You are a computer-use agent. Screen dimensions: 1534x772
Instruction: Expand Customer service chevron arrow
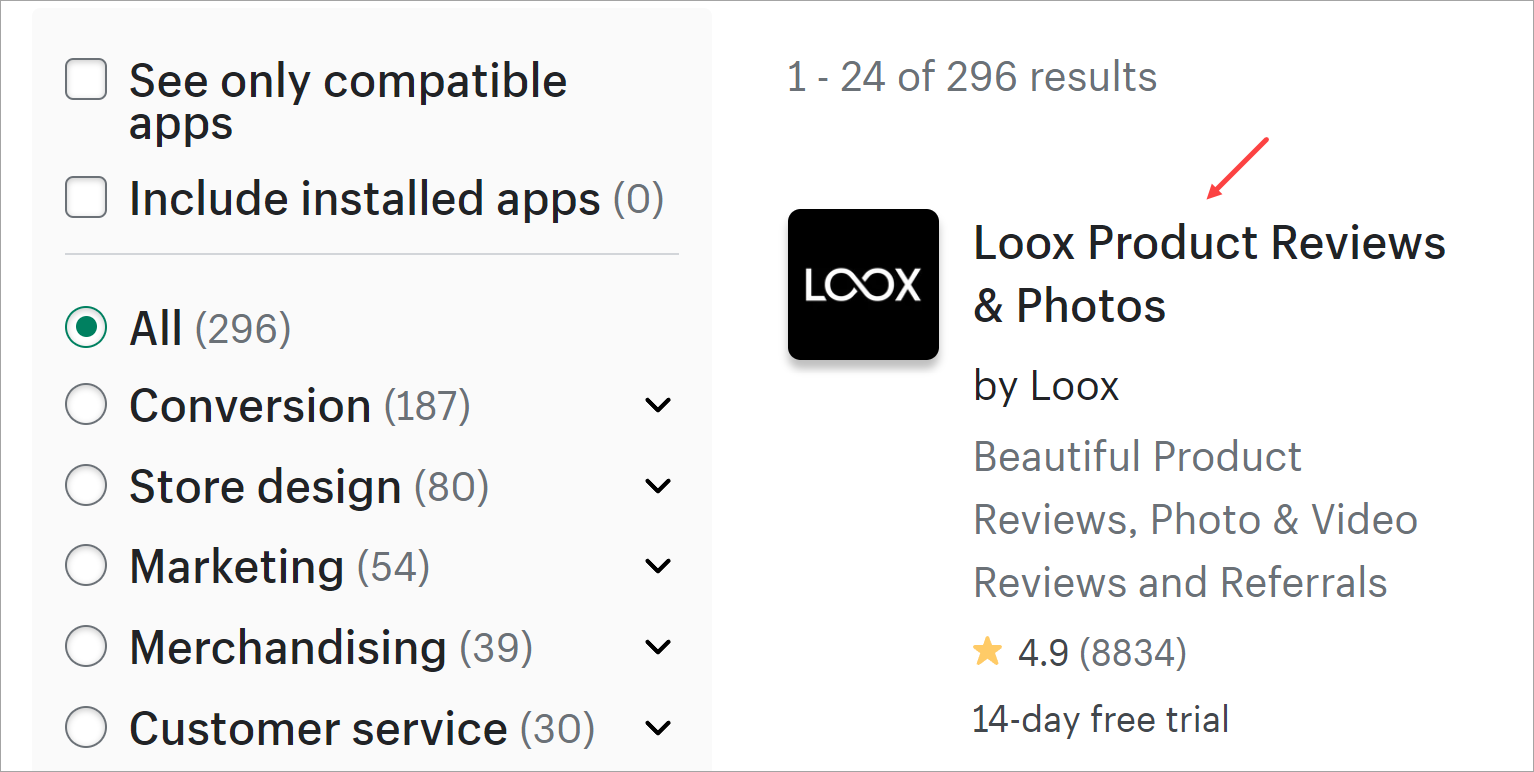coord(658,727)
